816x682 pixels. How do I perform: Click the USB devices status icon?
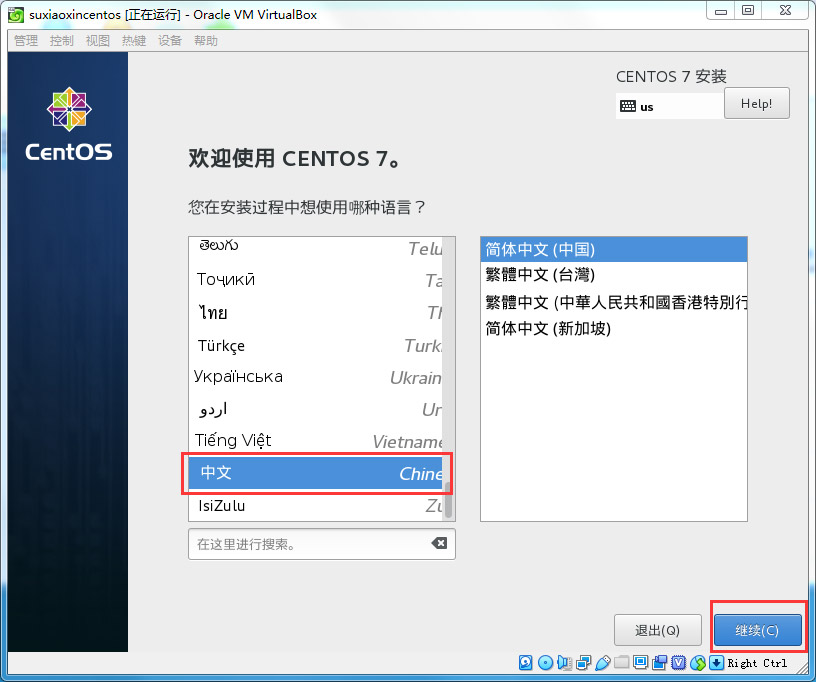click(x=603, y=663)
